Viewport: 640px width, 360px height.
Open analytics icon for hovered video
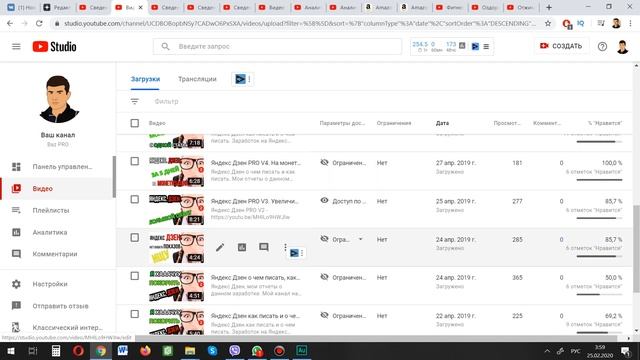242,247
